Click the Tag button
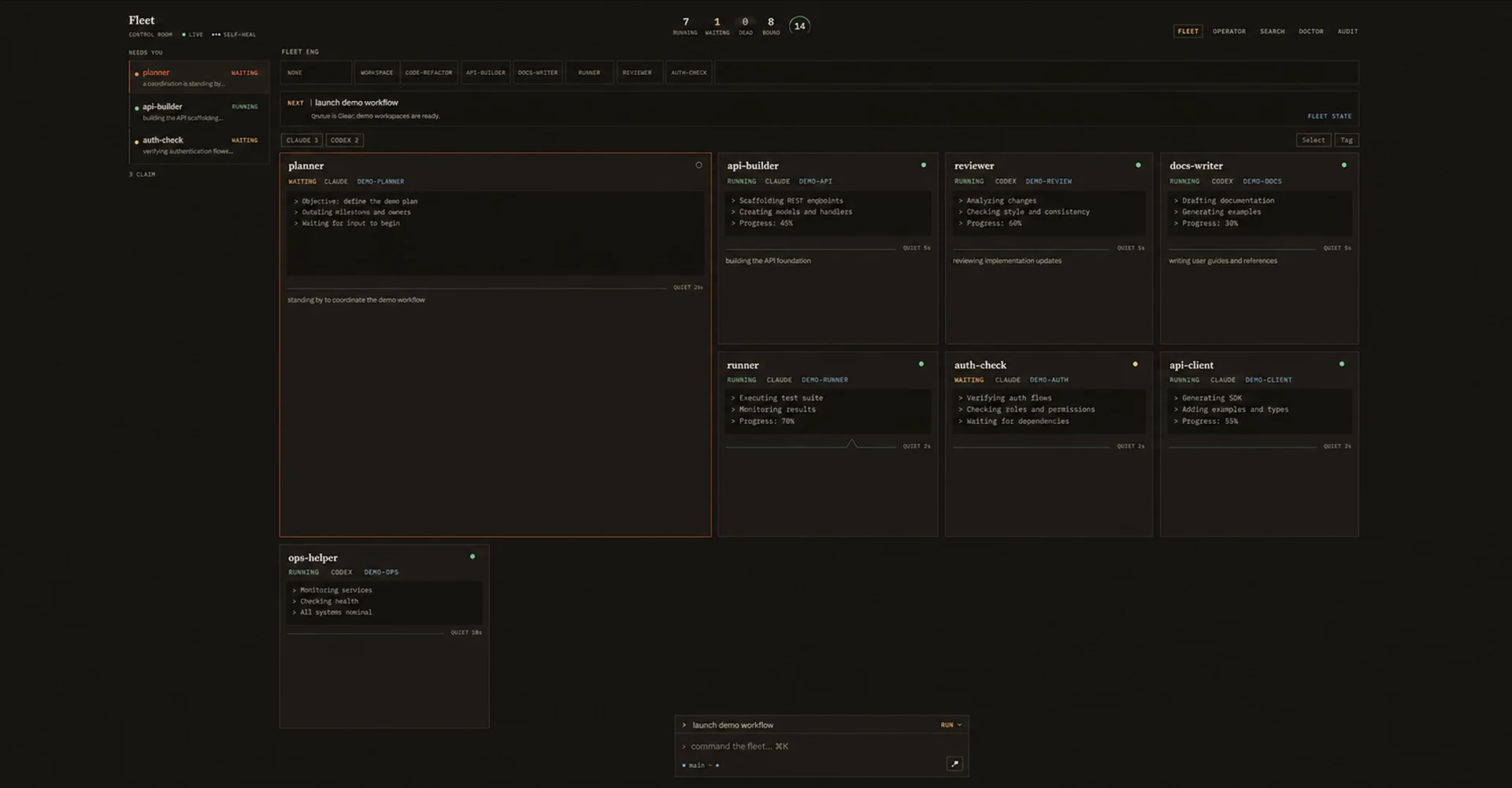 click(1347, 140)
